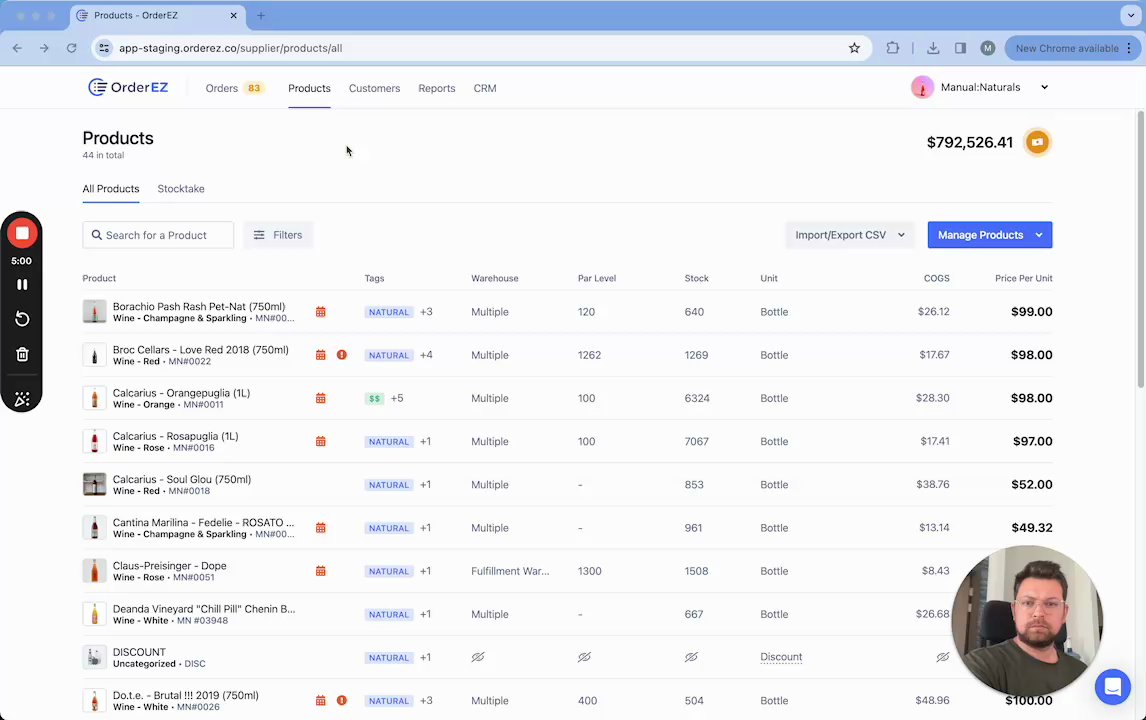Click calendar icon on Cantina Marilina row
Image resolution: width=1146 pixels, height=720 pixels.
tap(320, 528)
